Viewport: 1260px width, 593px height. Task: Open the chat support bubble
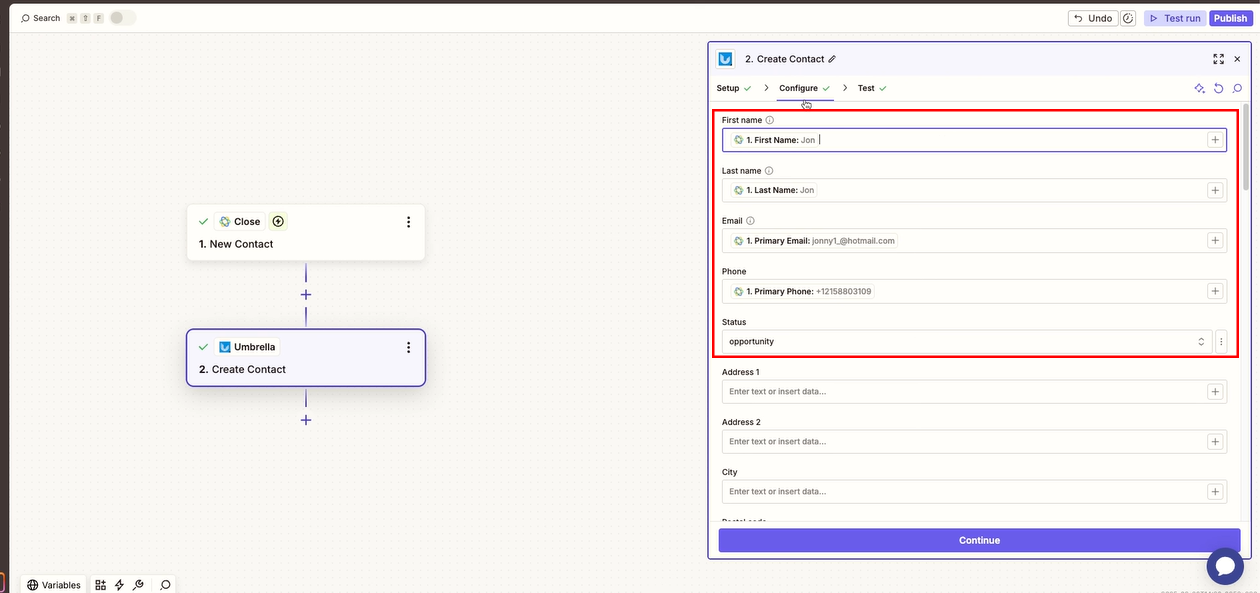[x=1225, y=566]
